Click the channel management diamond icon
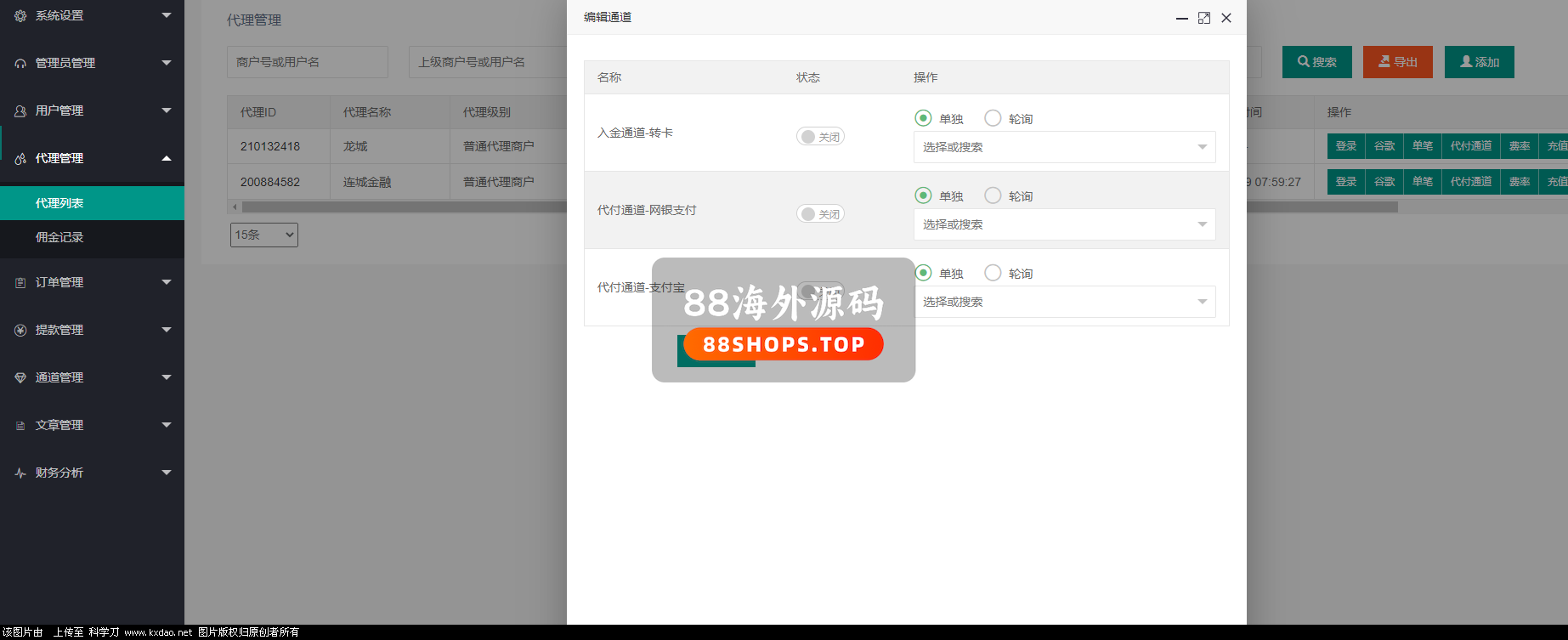Screen dimensions: 1568x640 tap(20, 378)
